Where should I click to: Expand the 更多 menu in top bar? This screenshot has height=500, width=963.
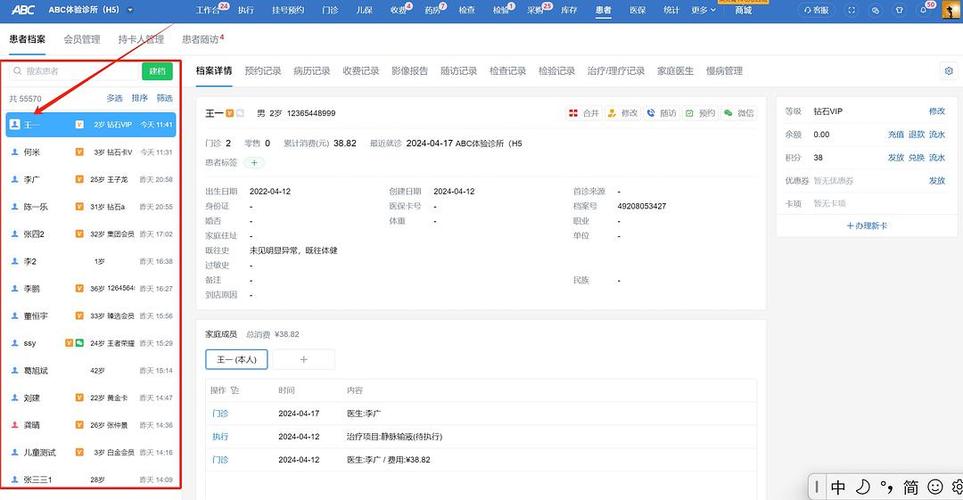703,10
